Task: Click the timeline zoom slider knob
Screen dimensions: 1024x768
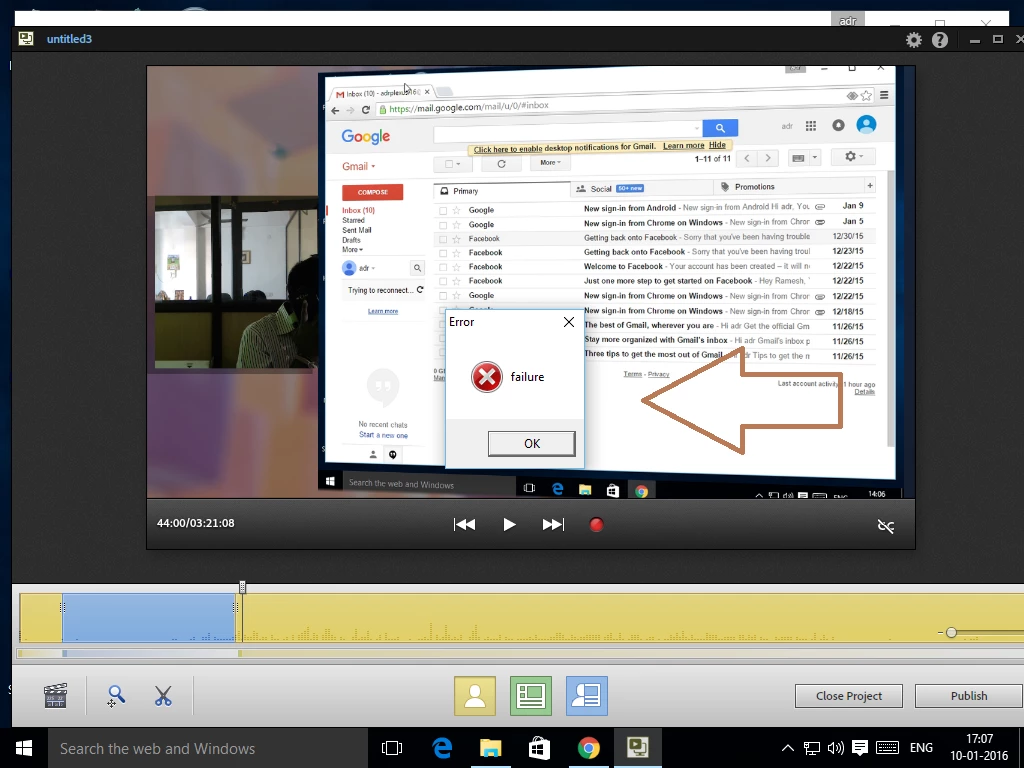Action: click(951, 632)
